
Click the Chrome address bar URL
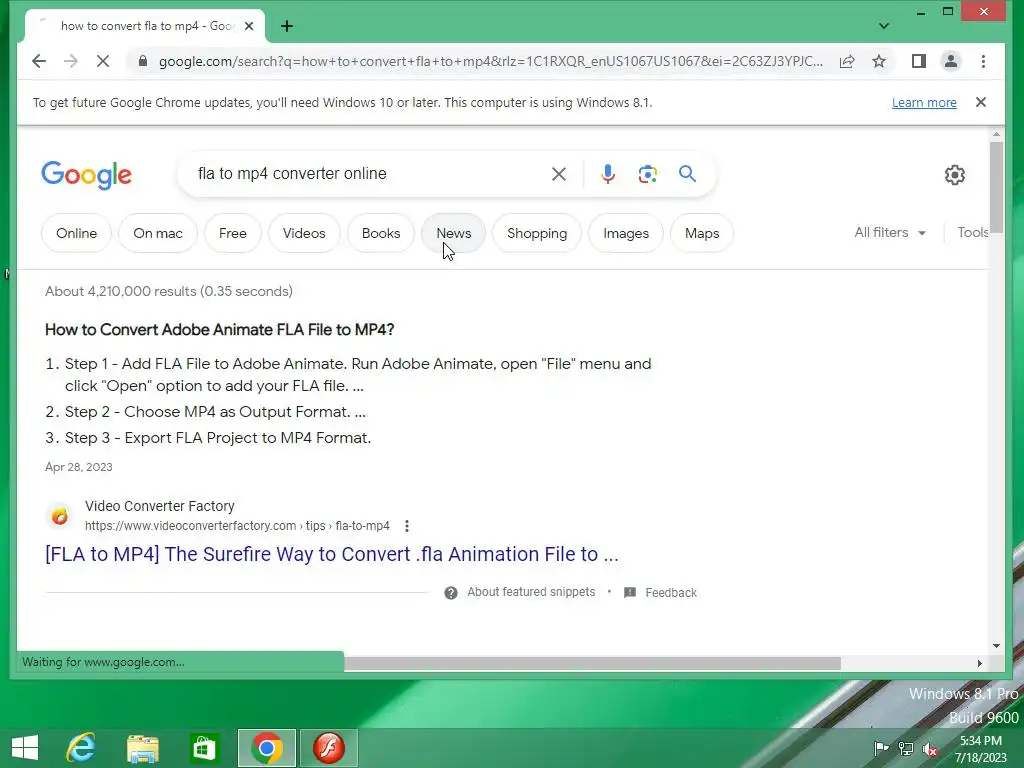490,61
